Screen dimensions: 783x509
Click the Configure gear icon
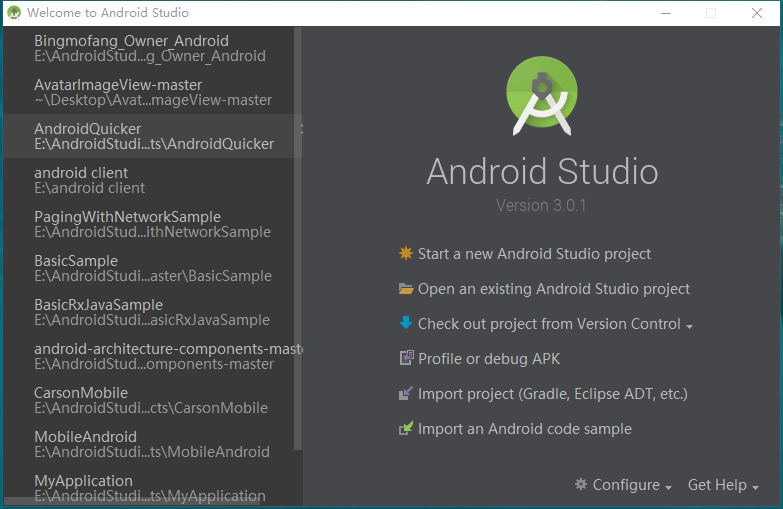pyautogui.click(x=581, y=484)
